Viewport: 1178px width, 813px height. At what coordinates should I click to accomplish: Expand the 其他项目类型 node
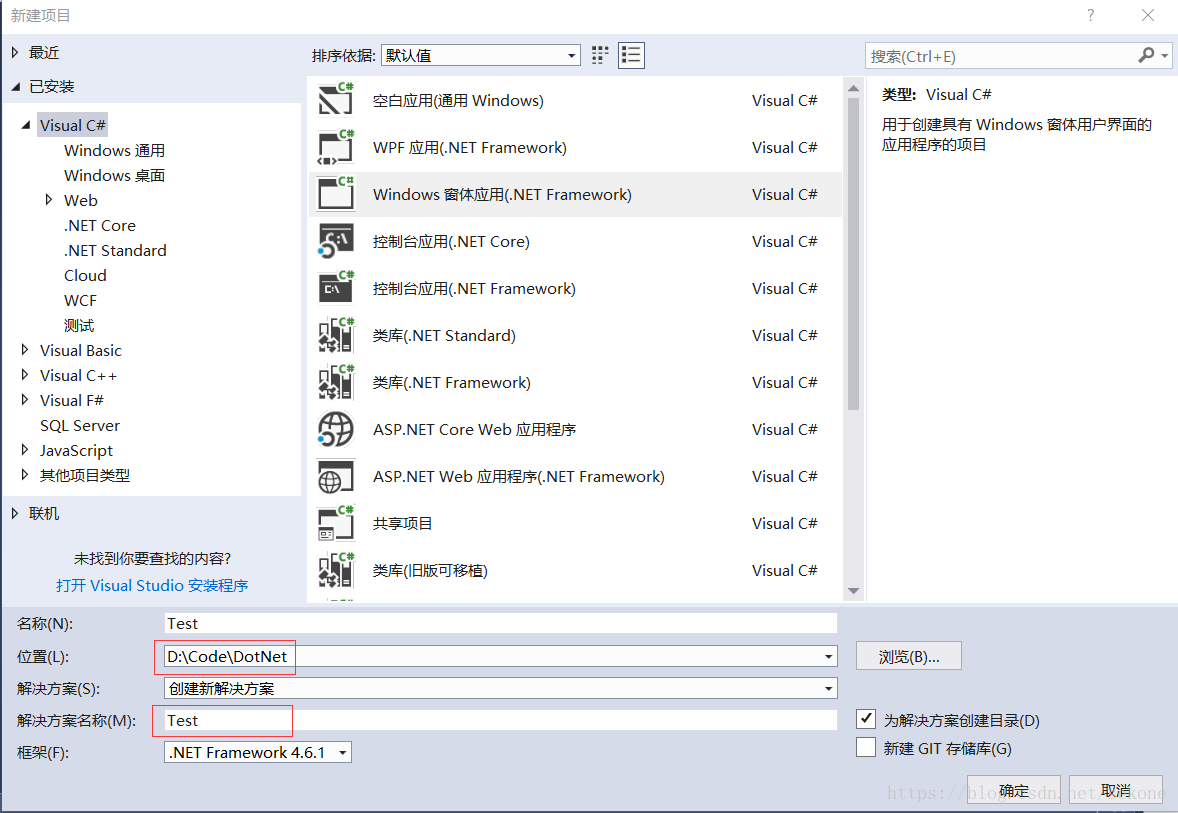[x=25, y=474]
